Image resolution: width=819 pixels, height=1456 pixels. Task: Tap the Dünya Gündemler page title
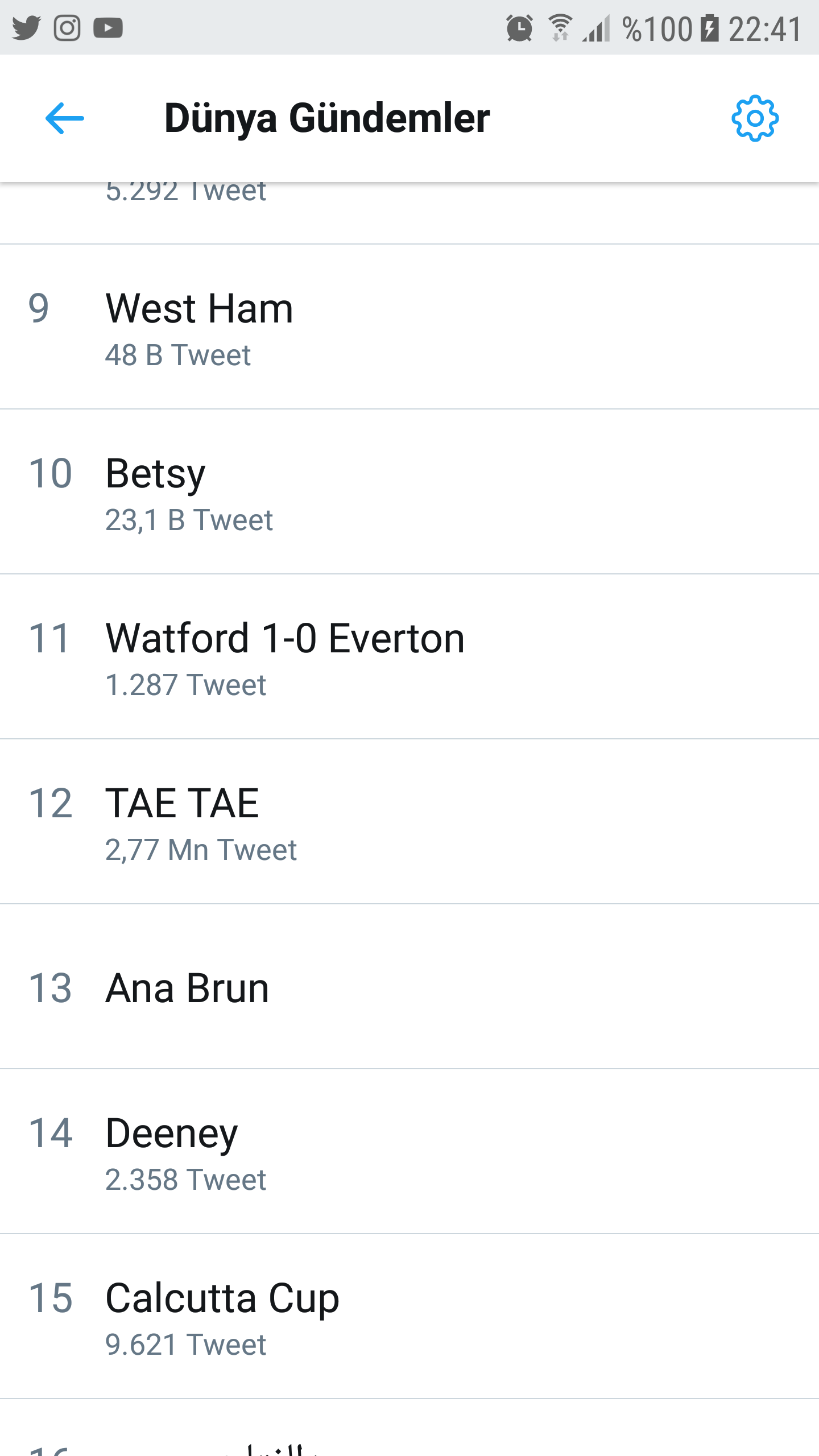327,118
